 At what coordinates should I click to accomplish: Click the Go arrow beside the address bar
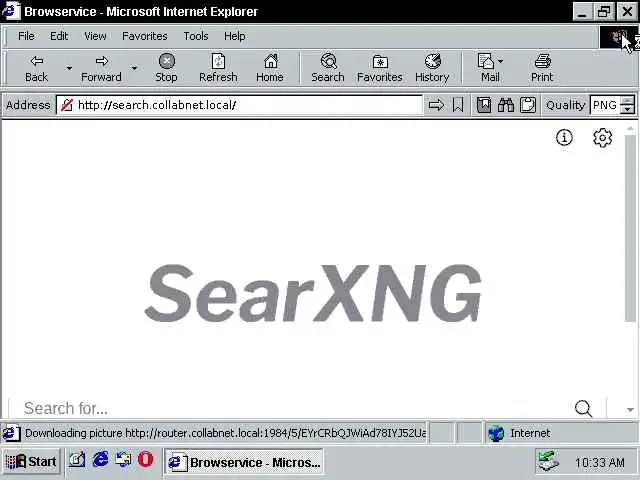(436, 105)
